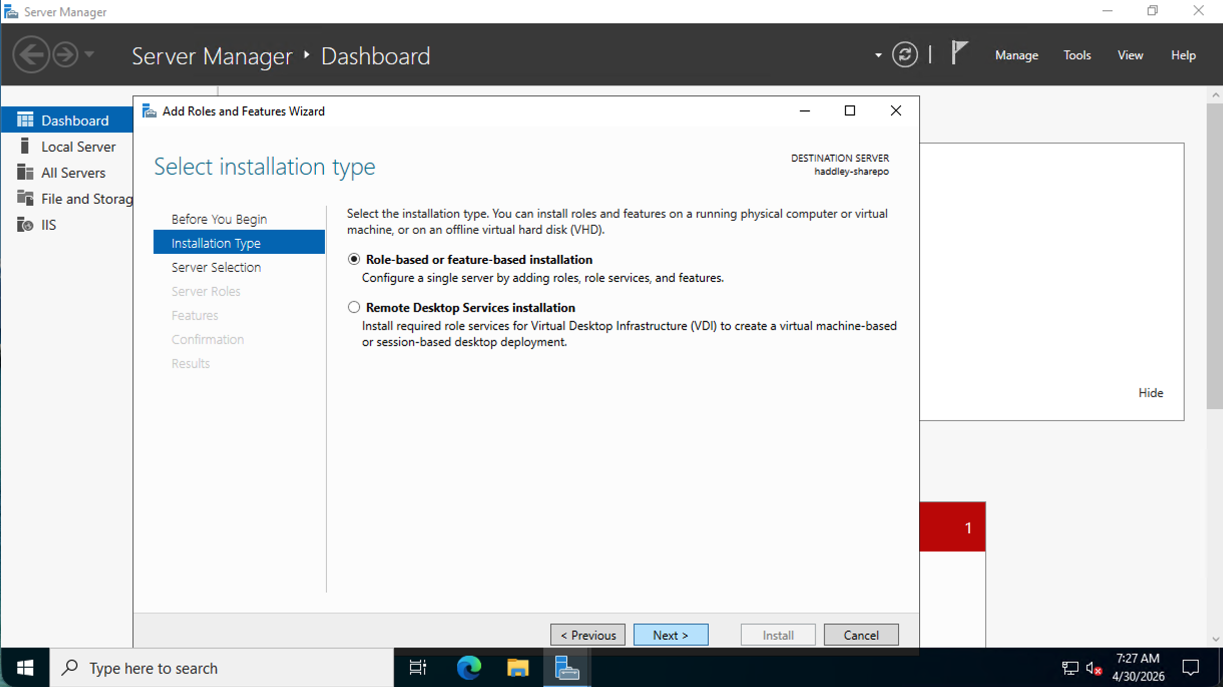Select Installation Type wizard step
The image size is (1223, 687).
tap(239, 242)
